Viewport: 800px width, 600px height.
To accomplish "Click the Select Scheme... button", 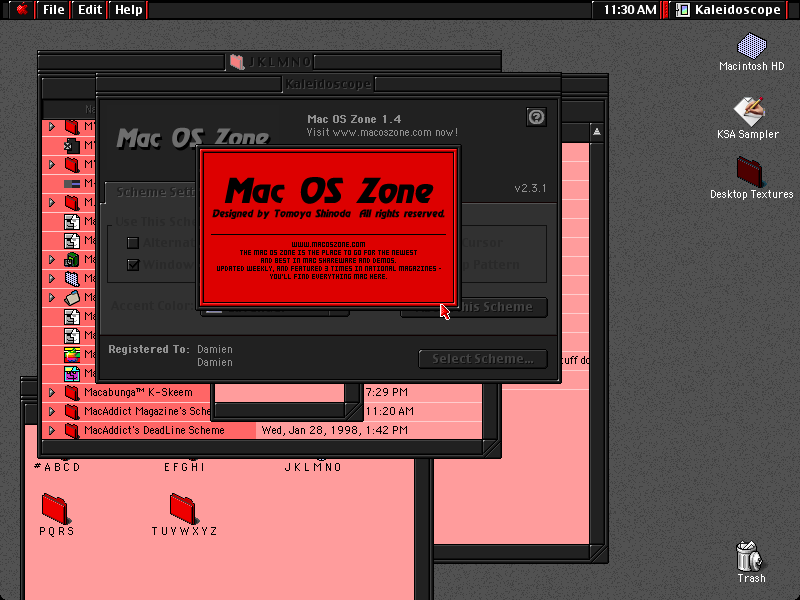I will point(483,359).
